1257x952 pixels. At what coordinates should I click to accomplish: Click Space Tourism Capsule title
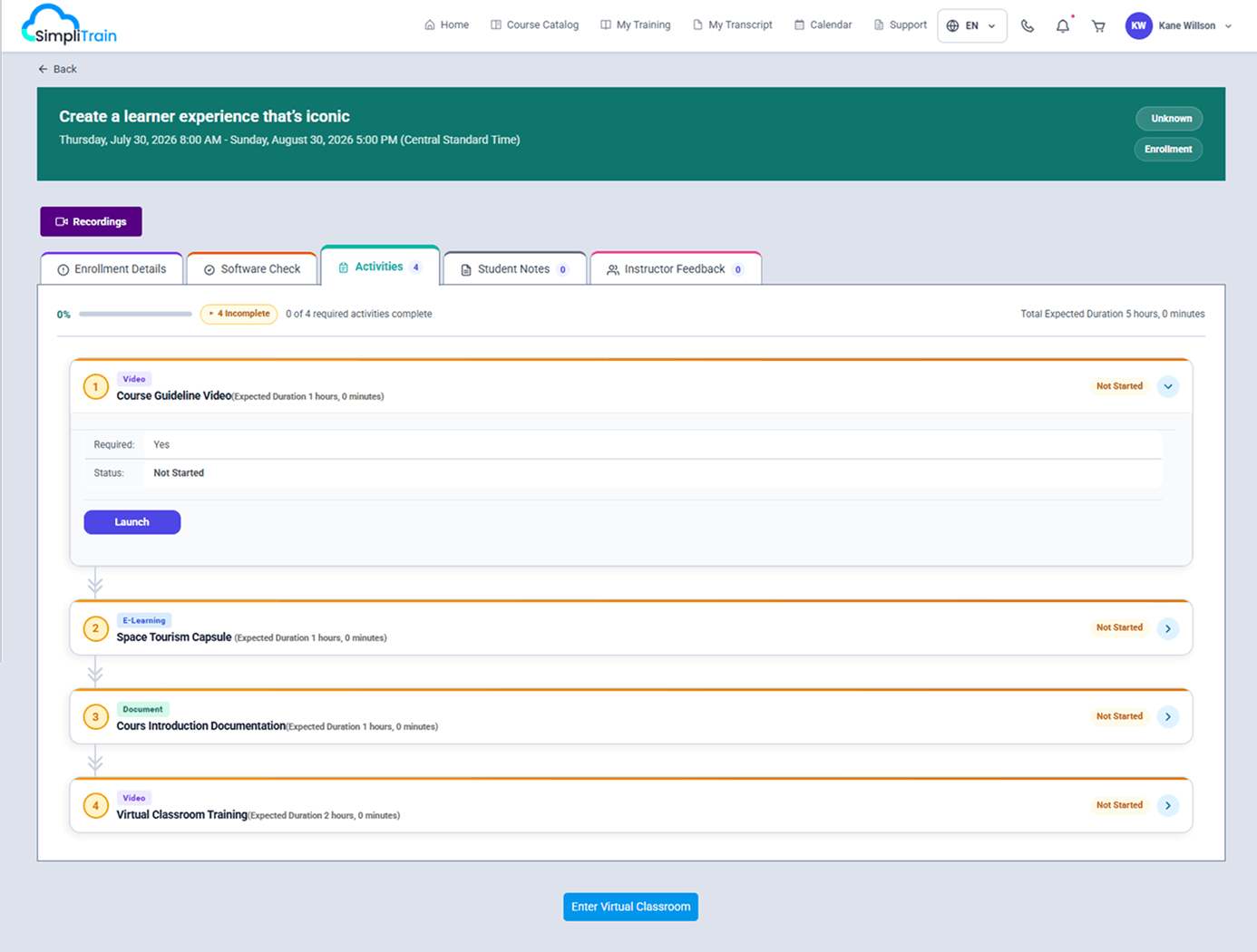pos(174,637)
